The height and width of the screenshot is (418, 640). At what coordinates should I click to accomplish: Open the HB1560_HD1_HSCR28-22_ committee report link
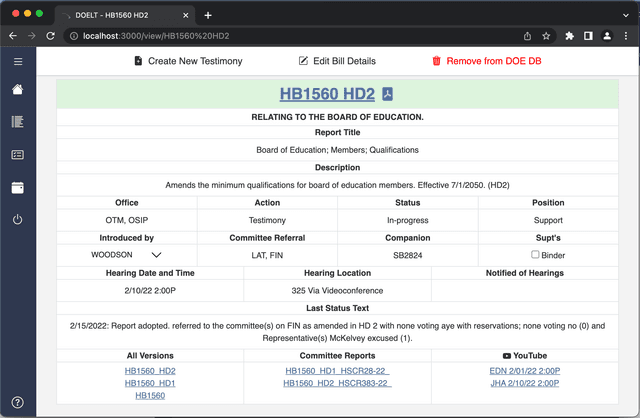pyautogui.click(x=337, y=370)
